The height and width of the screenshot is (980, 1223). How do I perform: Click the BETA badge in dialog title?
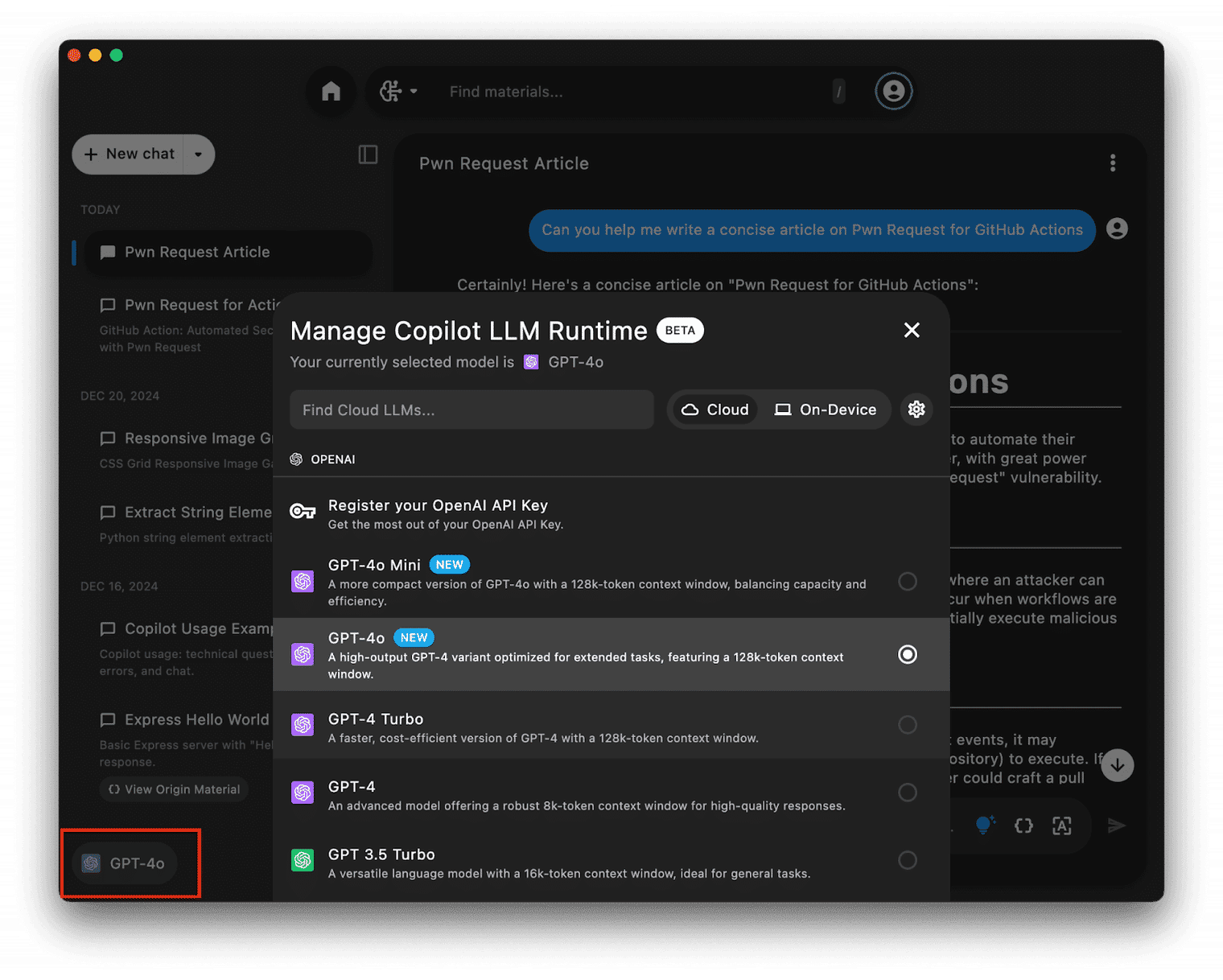(680, 331)
